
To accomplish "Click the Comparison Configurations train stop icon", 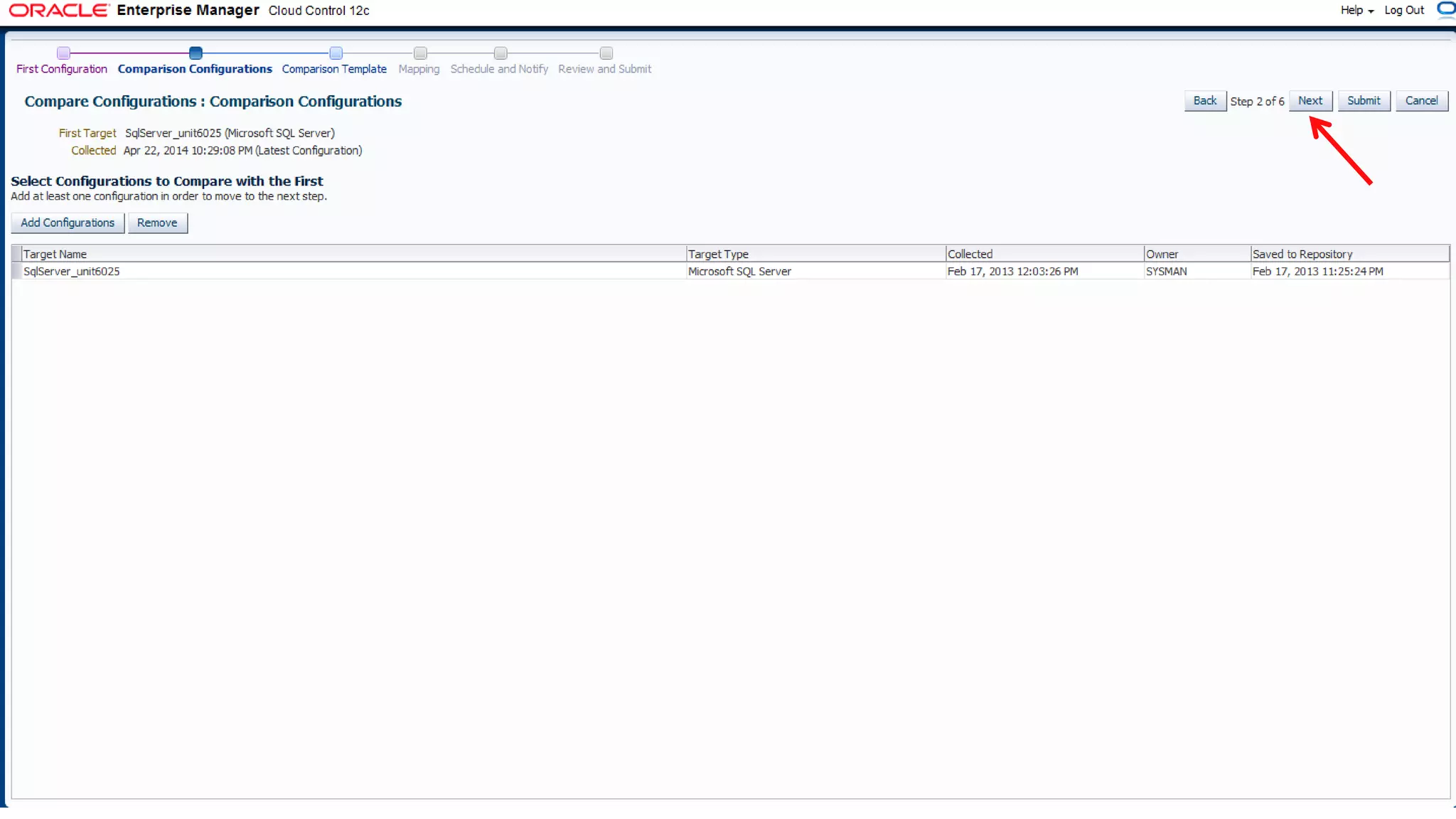I will pos(196,53).
